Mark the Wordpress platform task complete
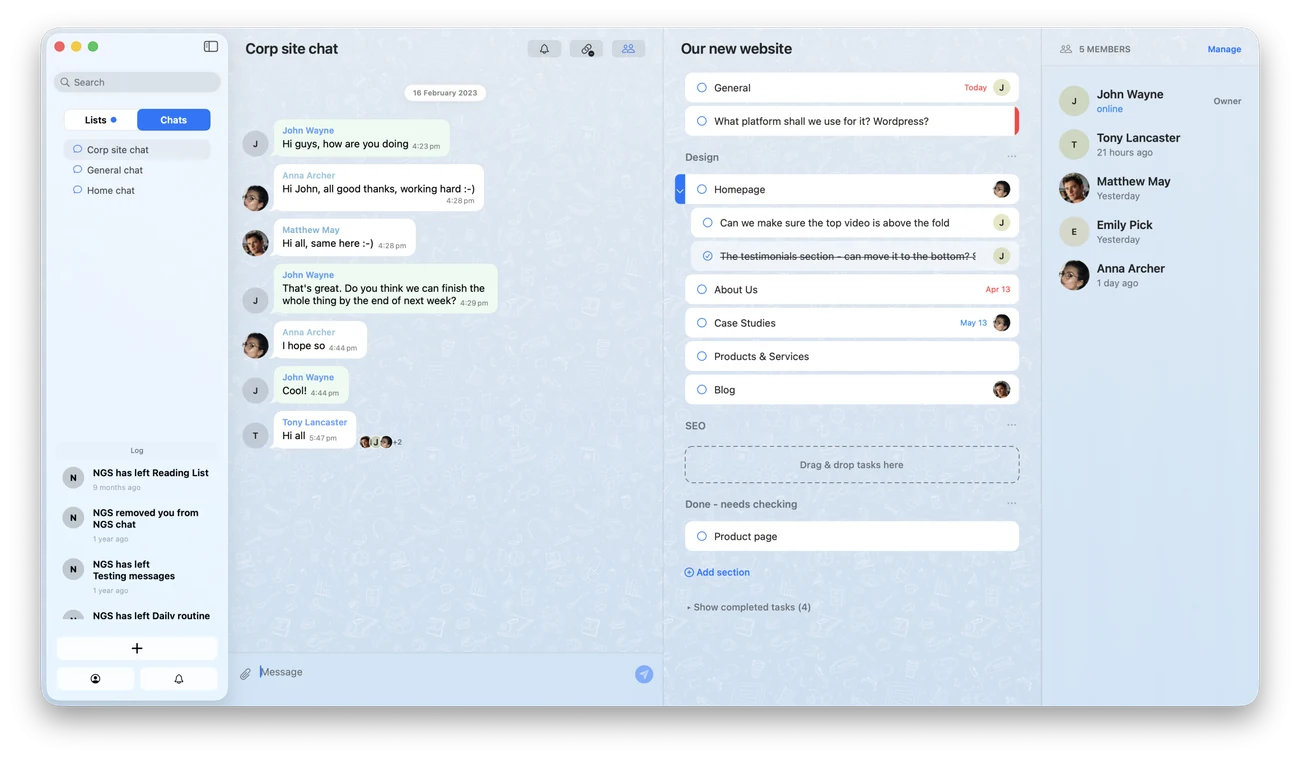This screenshot has width=1300, height=760. click(702, 121)
